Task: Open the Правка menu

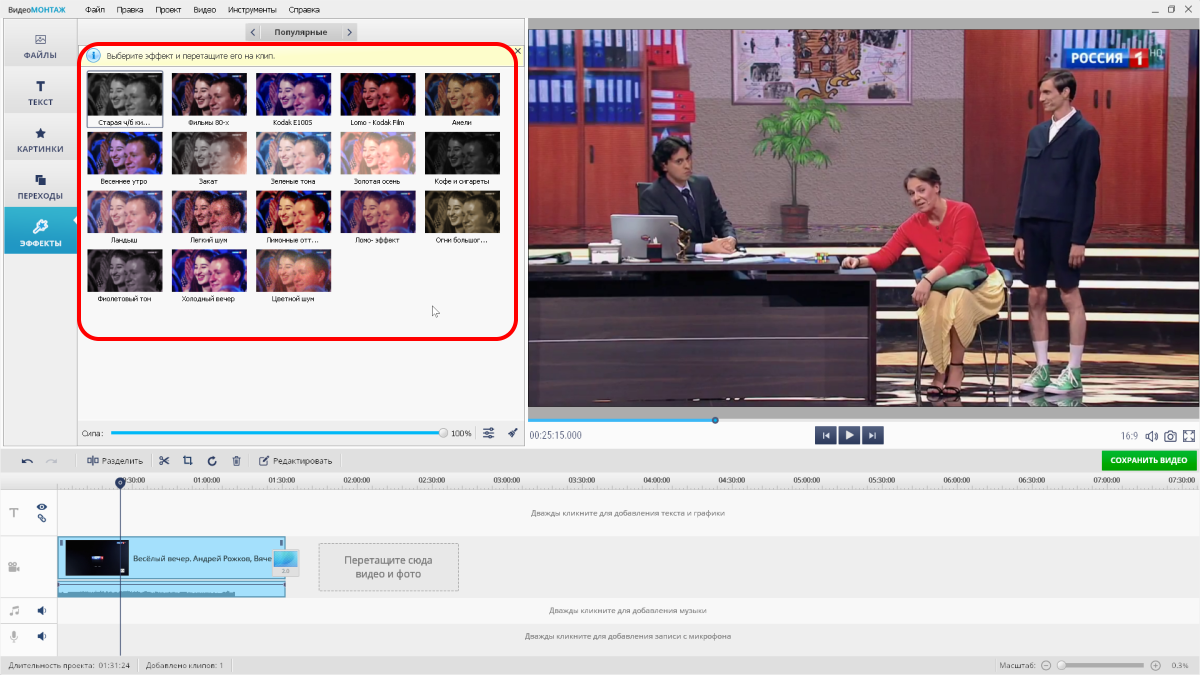Action: [129, 9]
